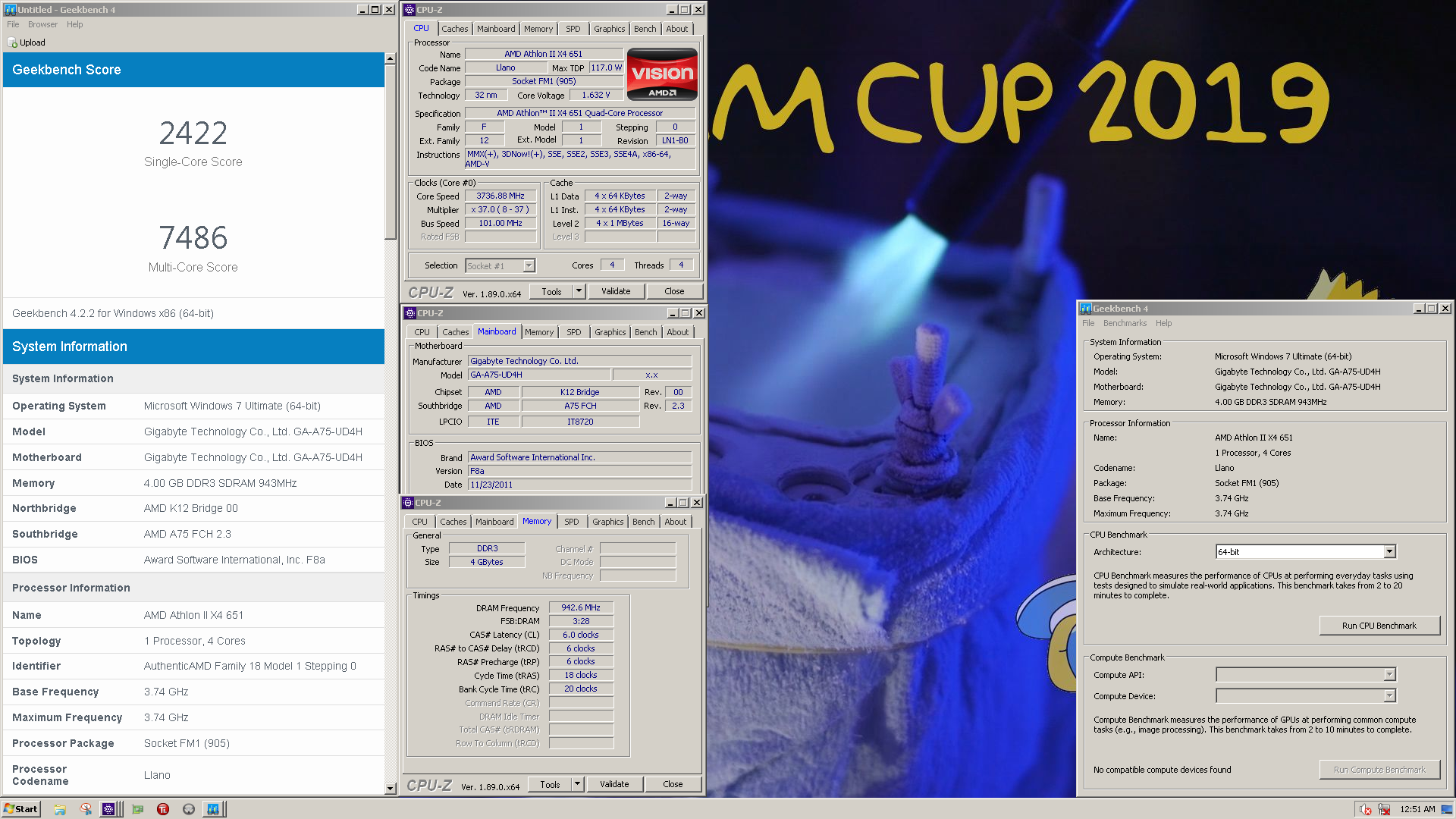Click scroll-up arrow in Geekbench results
This screenshot has width=1456, height=819.
coord(391,58)
